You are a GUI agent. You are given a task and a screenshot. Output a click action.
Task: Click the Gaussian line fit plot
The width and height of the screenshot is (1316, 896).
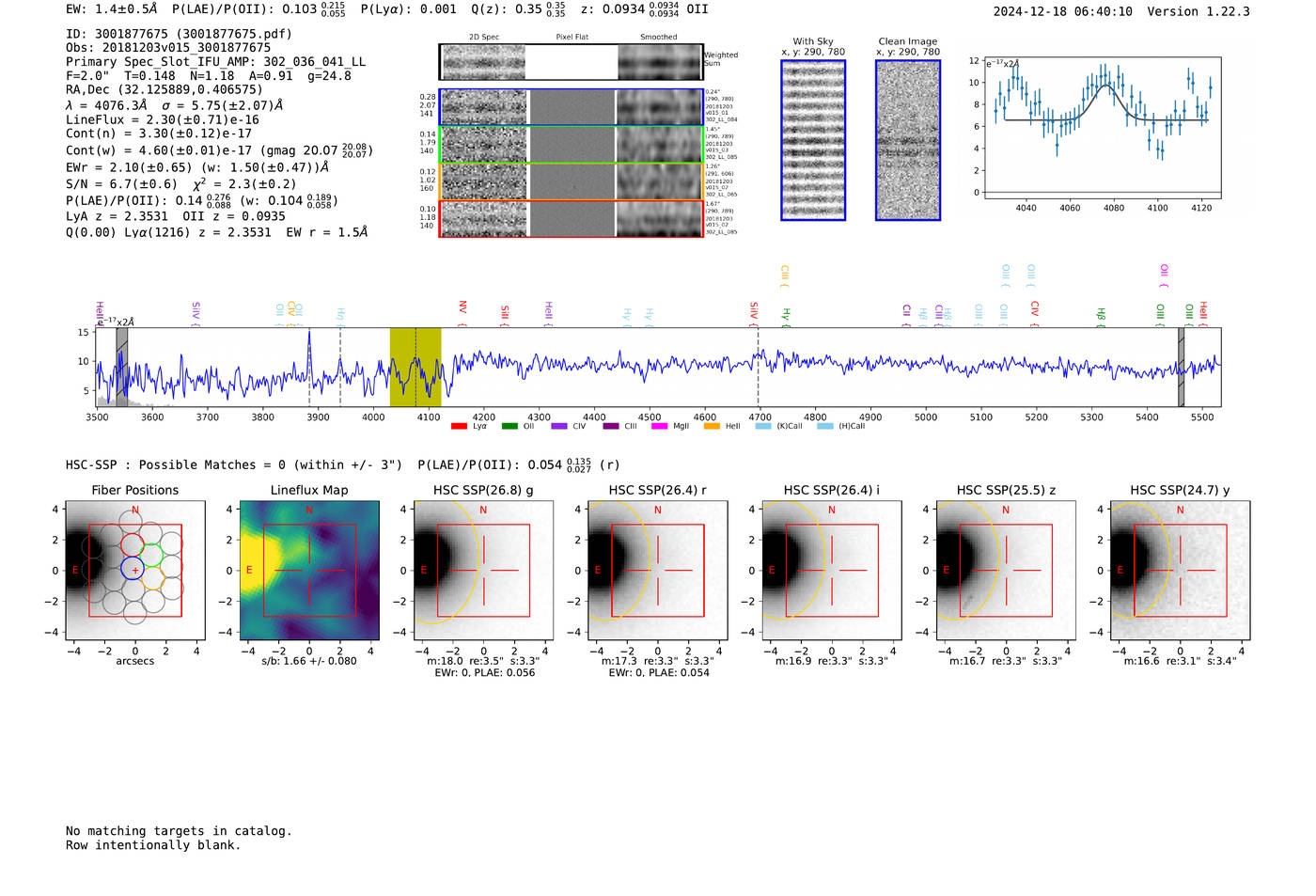click(1103, 128)
